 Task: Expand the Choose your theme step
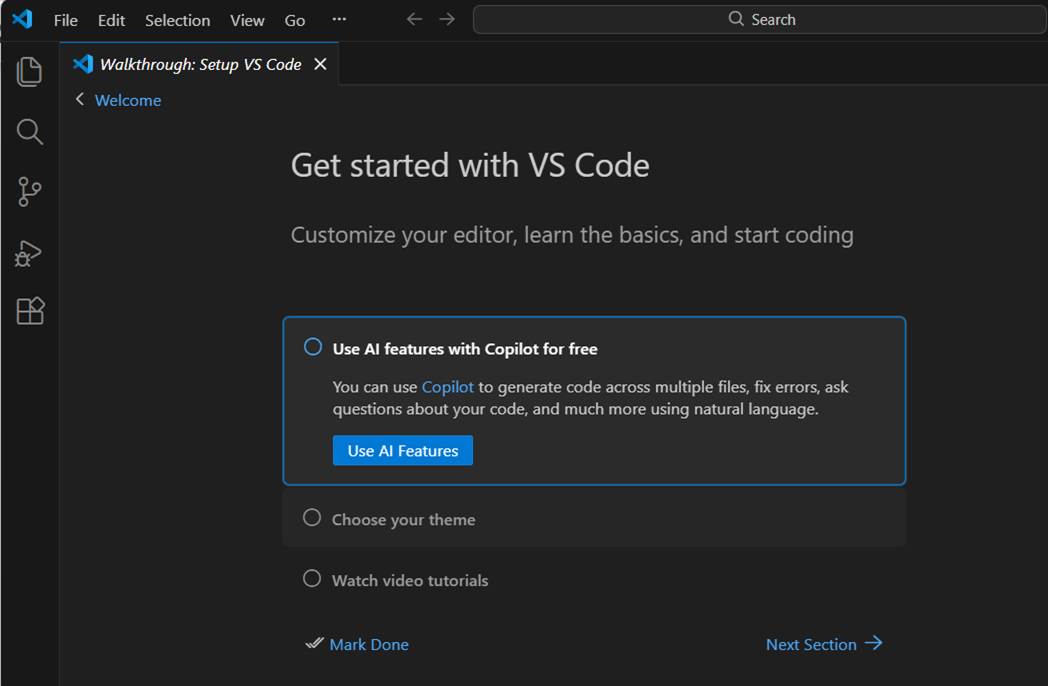tap(404, 520)
